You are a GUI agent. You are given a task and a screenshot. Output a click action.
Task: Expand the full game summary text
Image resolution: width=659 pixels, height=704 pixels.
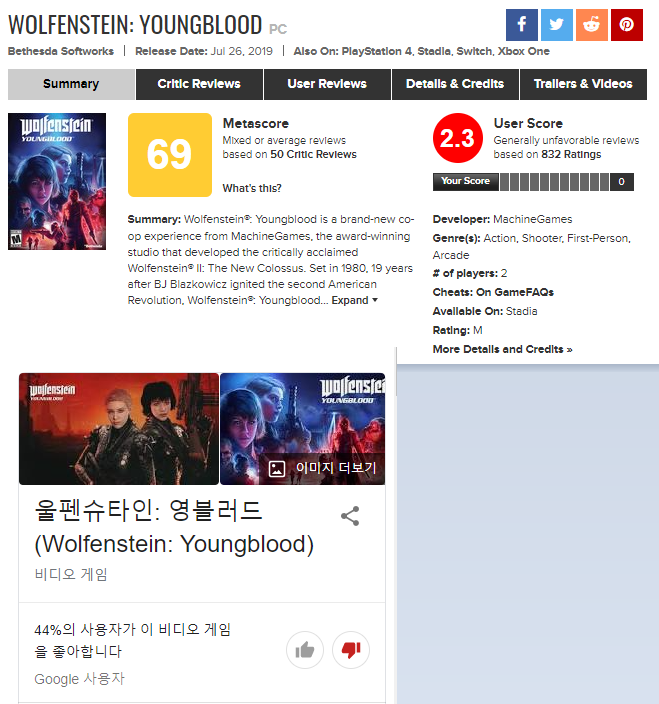click(x=354, y=300)
